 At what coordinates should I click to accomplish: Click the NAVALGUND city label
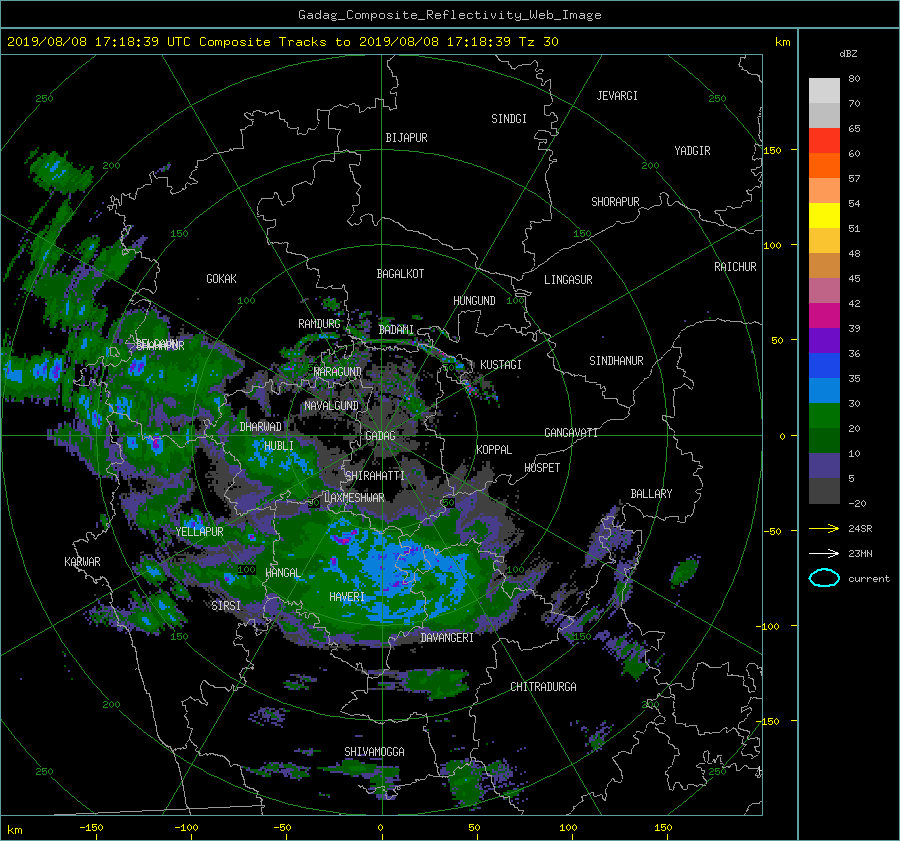331,406
